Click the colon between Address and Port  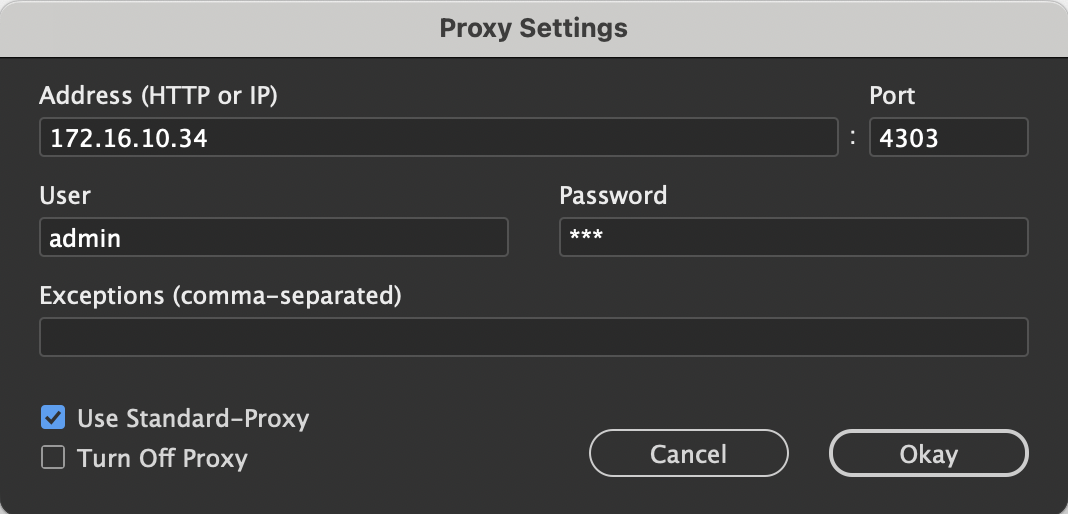[853, 139]
